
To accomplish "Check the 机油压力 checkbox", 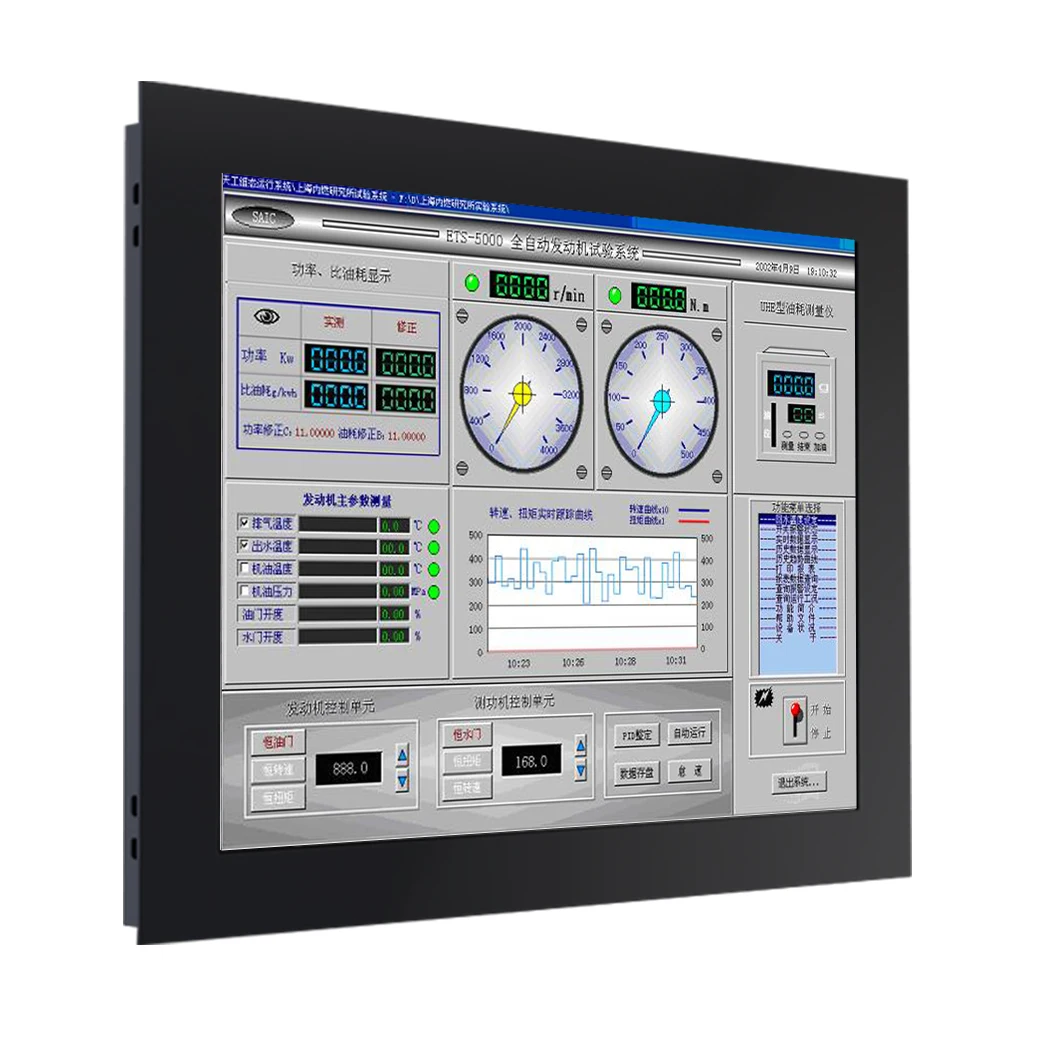I will (x=244, y=591).
